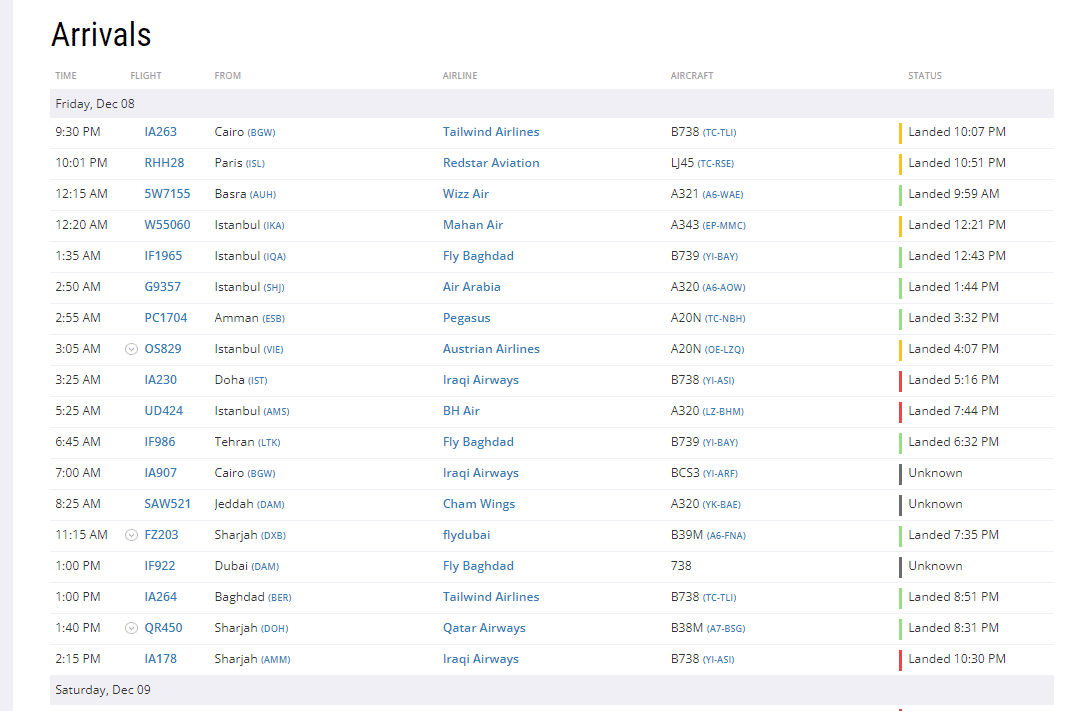The height and width of the screenshot is (711, 1082).
Task: Click the Landed 5:16 PM status
Action: [953, 380]
